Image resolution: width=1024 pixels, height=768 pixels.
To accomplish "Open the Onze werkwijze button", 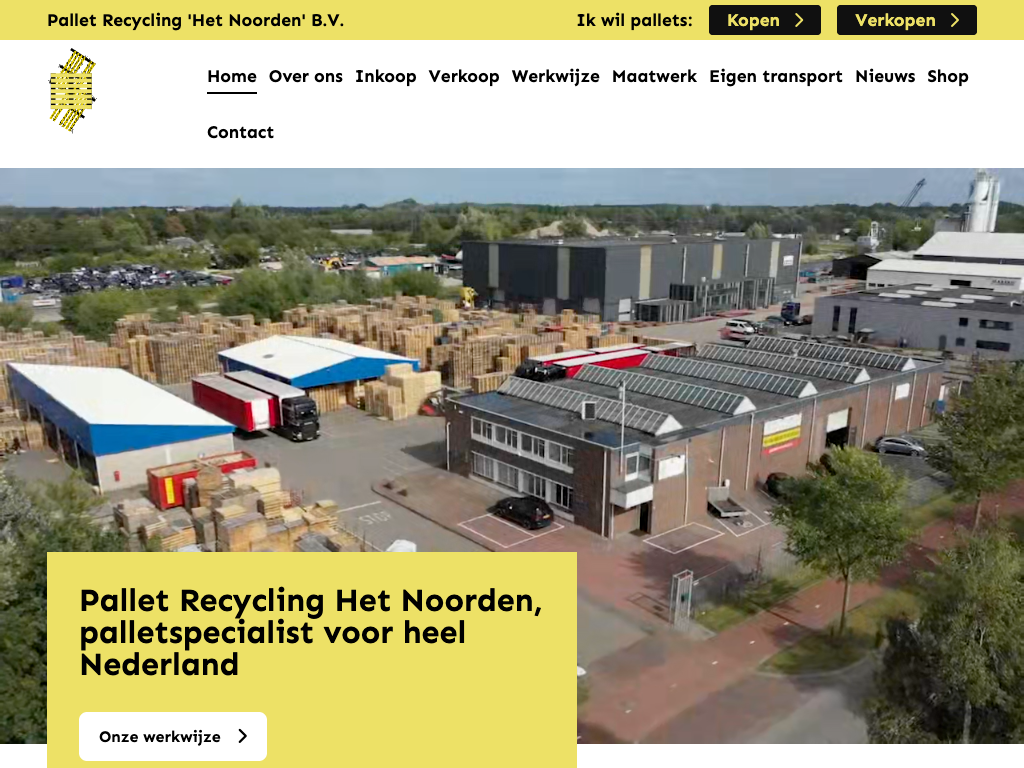I will click(173, 736).
